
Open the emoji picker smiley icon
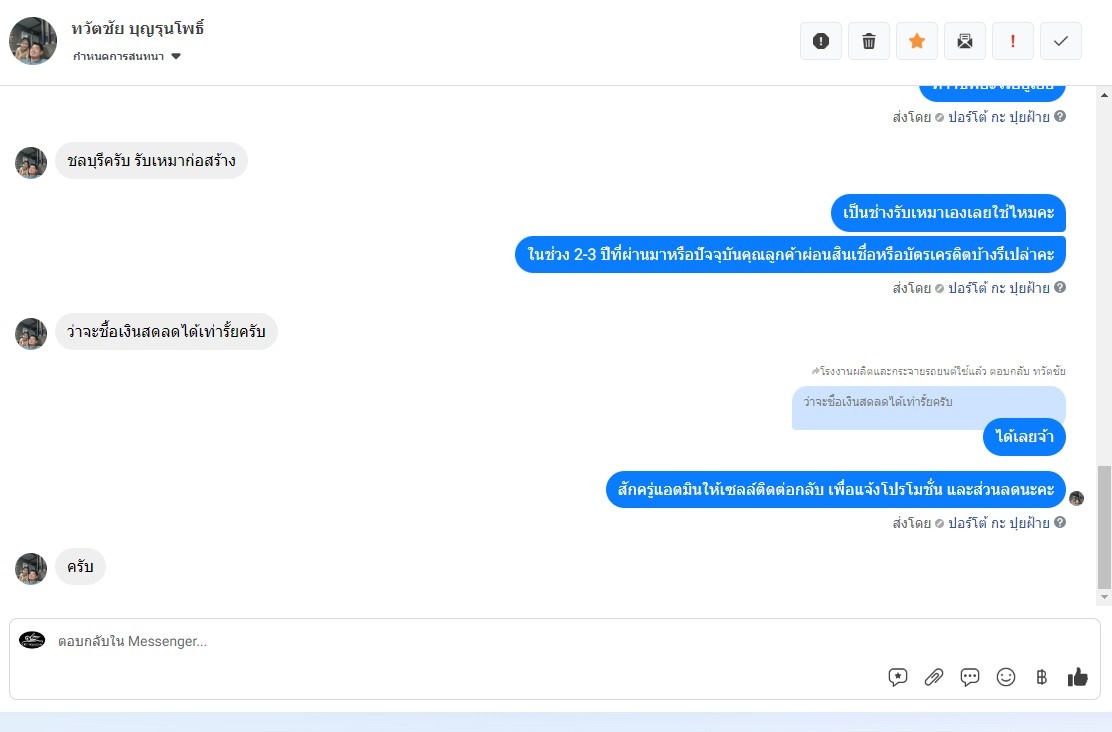(x=1006, y=677)
